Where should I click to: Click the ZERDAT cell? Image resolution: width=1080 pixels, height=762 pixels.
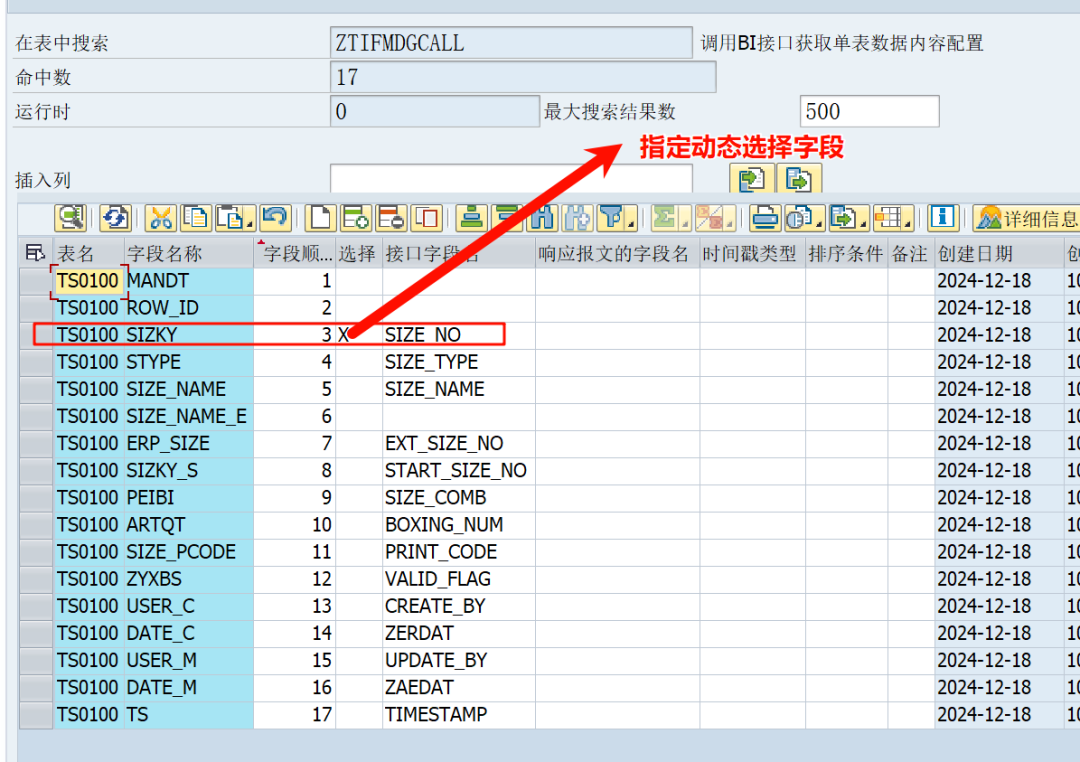(458, 633)
